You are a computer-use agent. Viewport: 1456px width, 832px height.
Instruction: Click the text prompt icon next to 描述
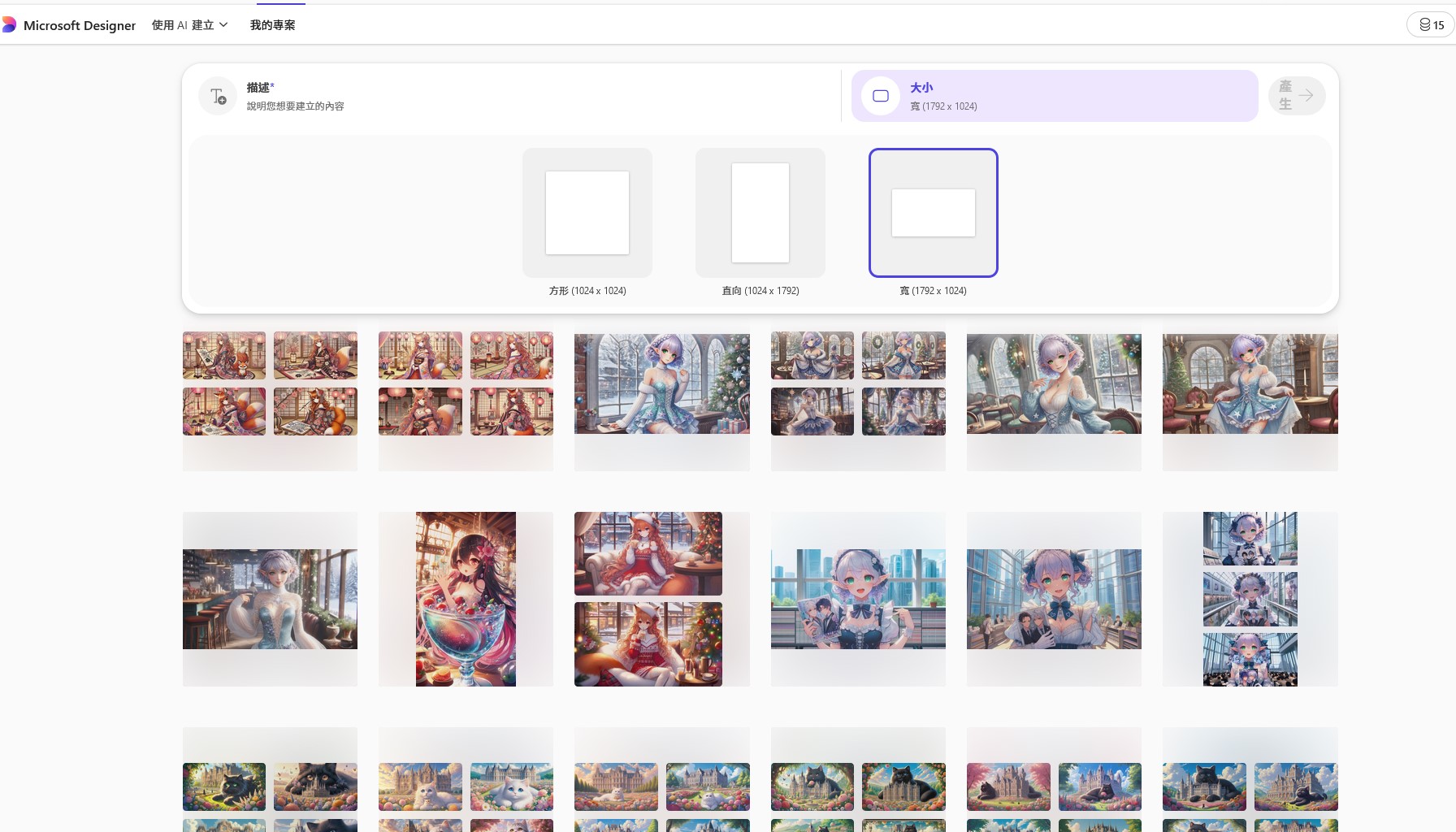(218, 96)
